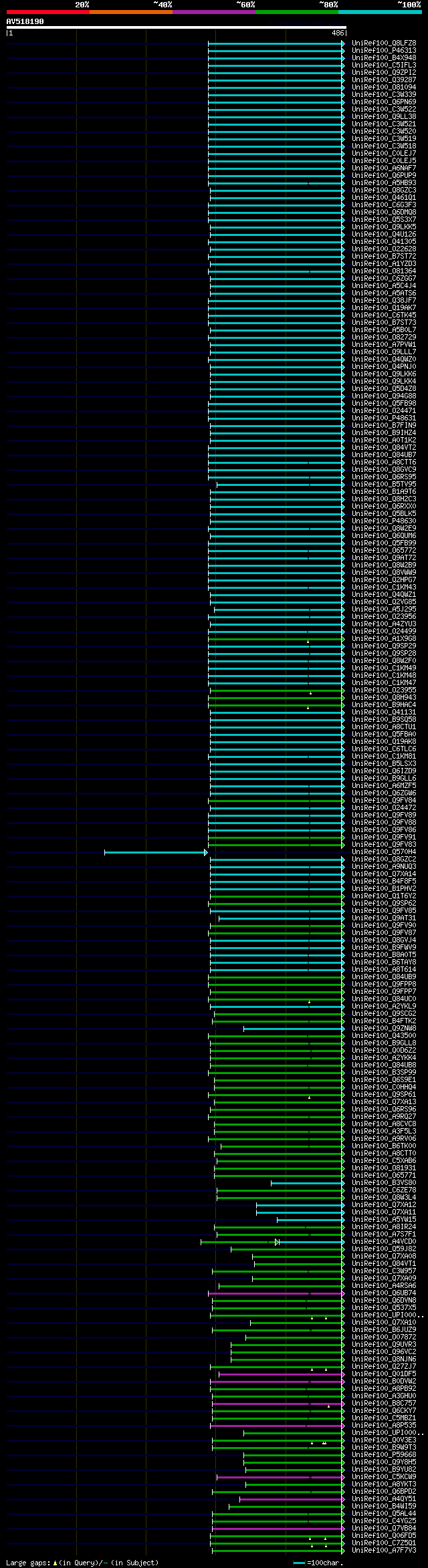
Task: Open the UniRef100_A5HB93 entry
Action: [384, 183]
